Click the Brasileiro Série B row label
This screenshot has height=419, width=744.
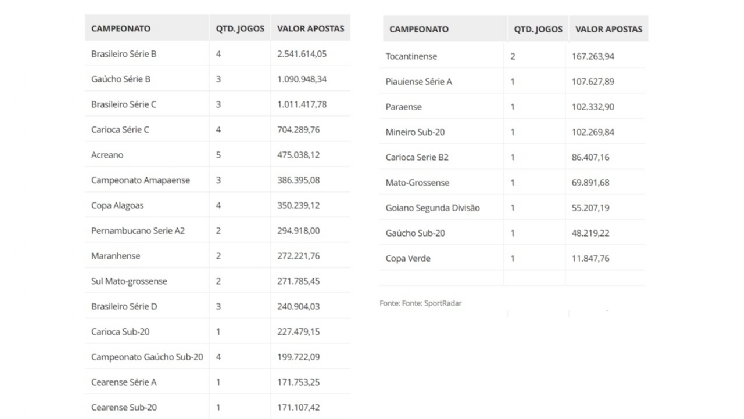(x=124, y=52)
